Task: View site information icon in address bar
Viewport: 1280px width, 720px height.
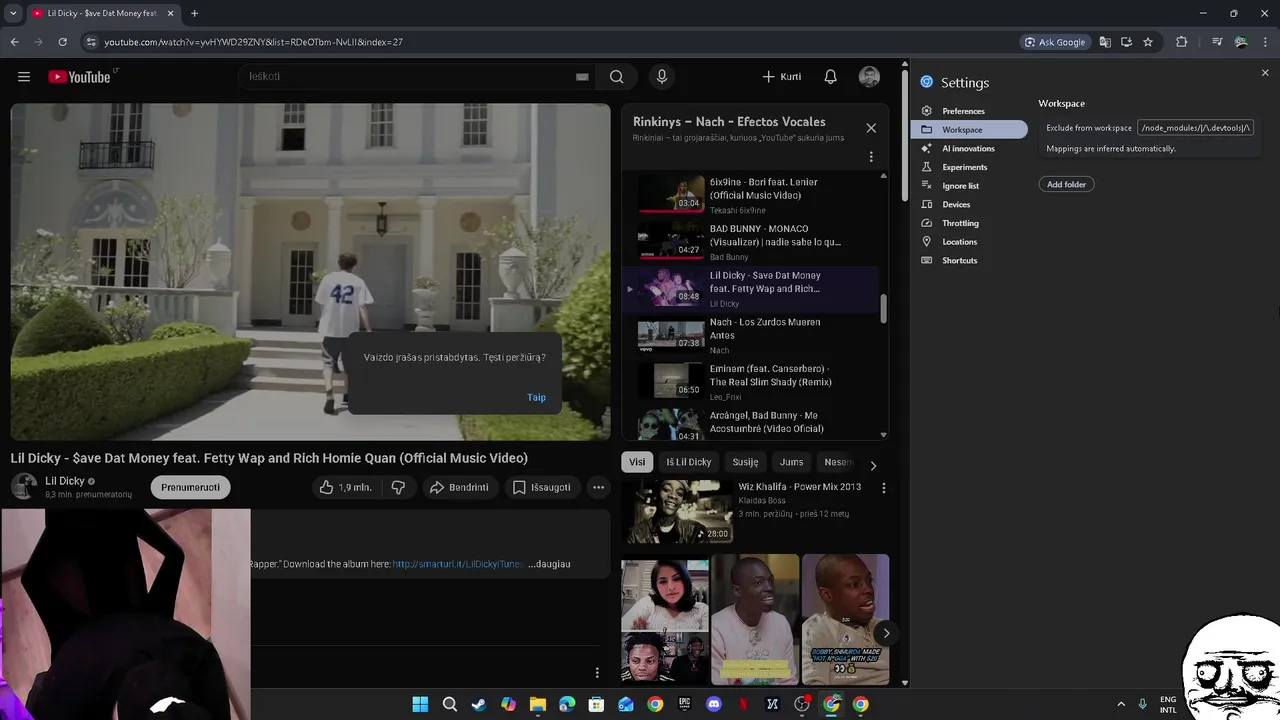Action: [91, 42]
